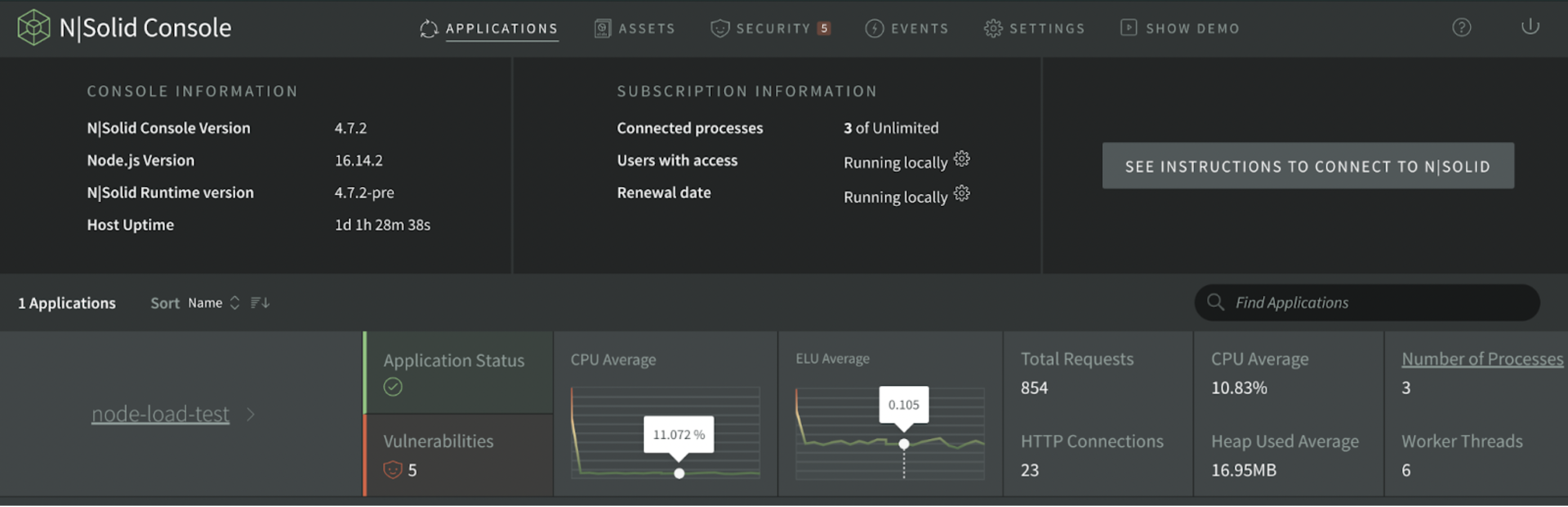
Task: Click the Security nav shield icon
Action: pos(720,28)
